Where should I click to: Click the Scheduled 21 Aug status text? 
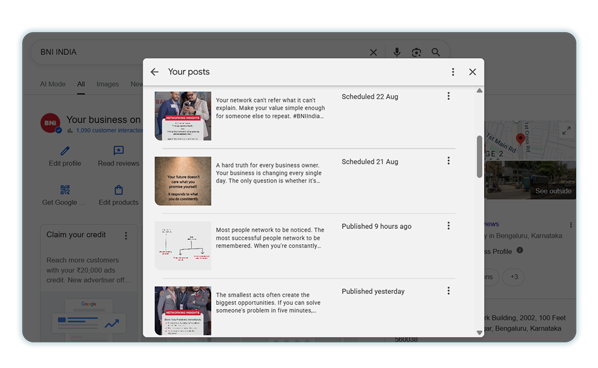(x=370, y=162)
